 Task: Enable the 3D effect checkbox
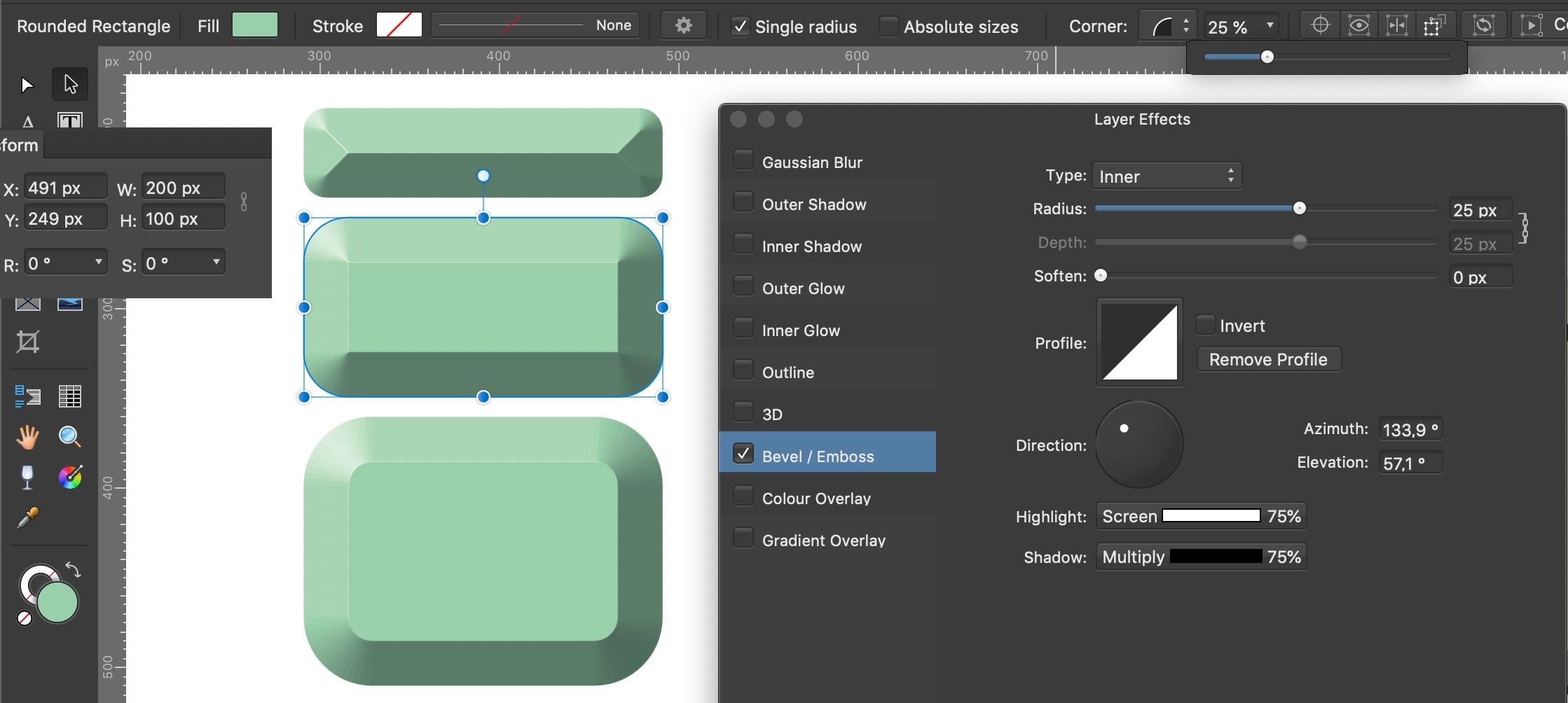tap(743, 412)
